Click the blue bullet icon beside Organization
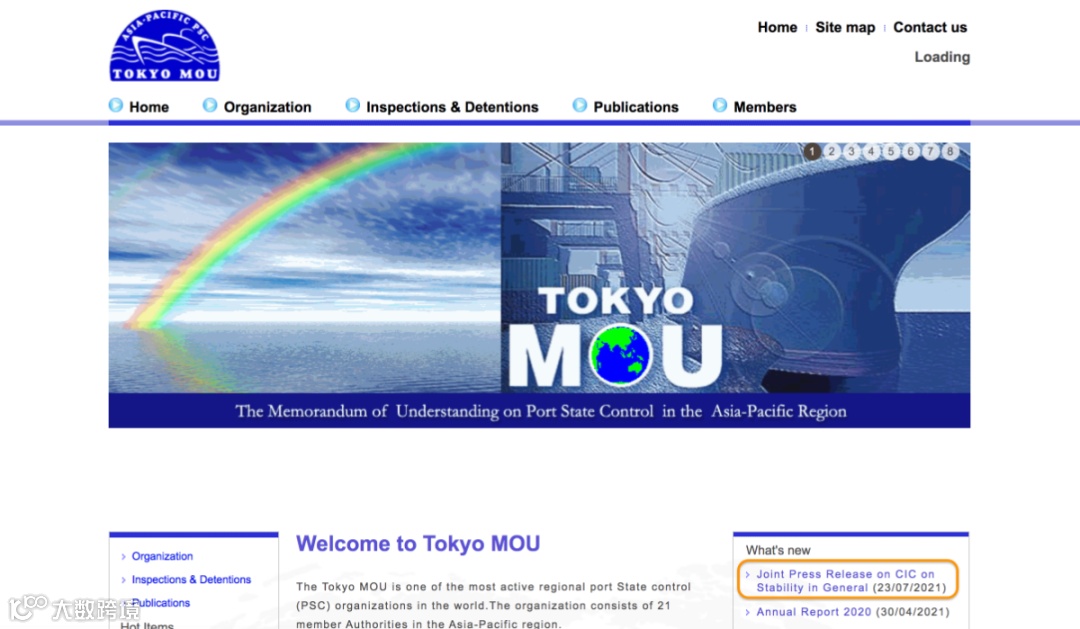This screenshot has width=1080, height=629. 210,105
